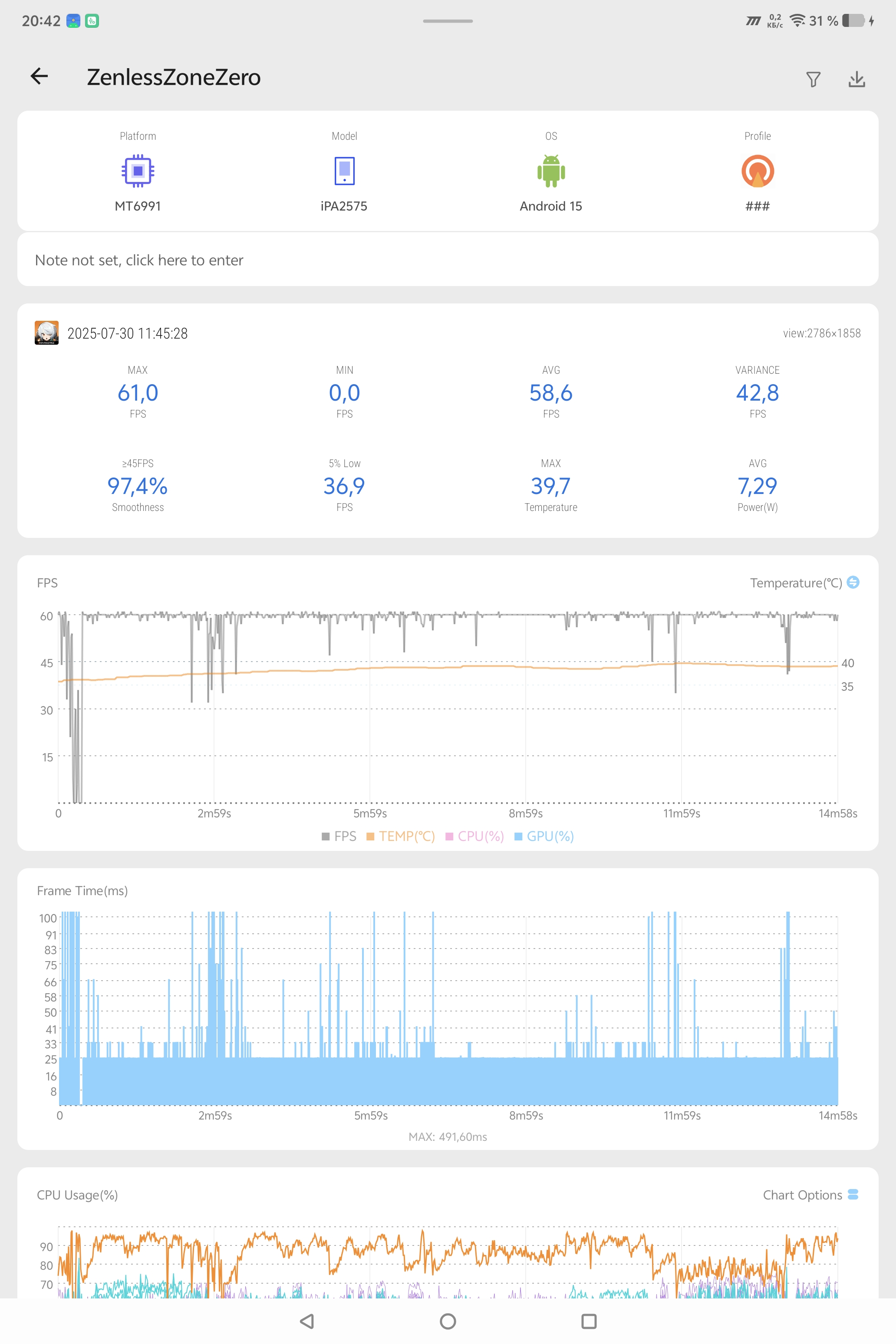Viewport: 896px width, 1344px height.
Task: Go back using the arrow icon
Action: [x=39, y=76]
